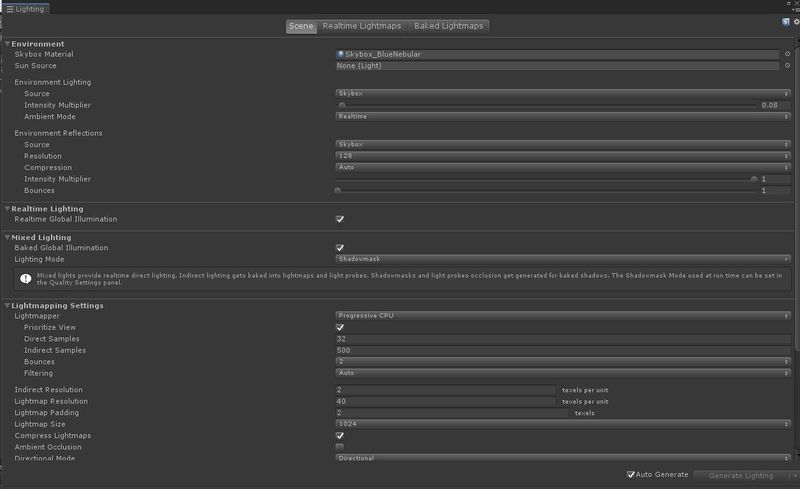Viewport: 800px width, 489px height.
Task: Collapse the Mixed Lighting section
Action: pos(8,237)
